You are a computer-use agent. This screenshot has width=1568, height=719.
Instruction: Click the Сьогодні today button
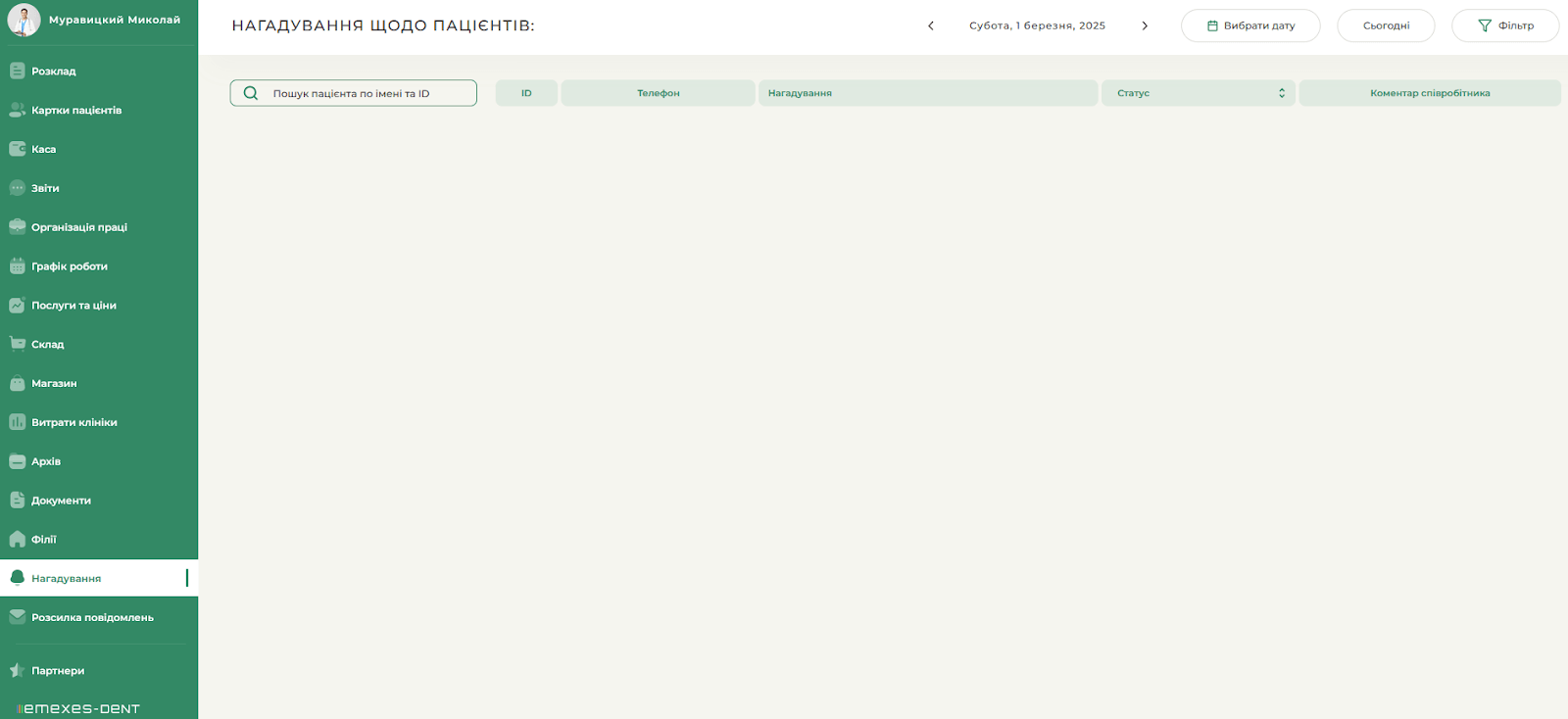(1385, 25)
